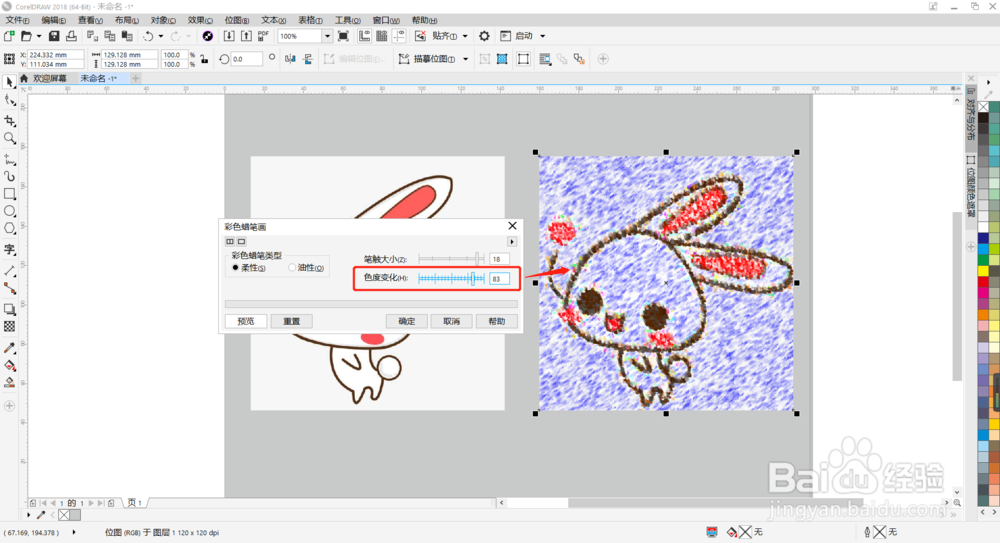Select the Polygon tool

click(x=10, y=228)
